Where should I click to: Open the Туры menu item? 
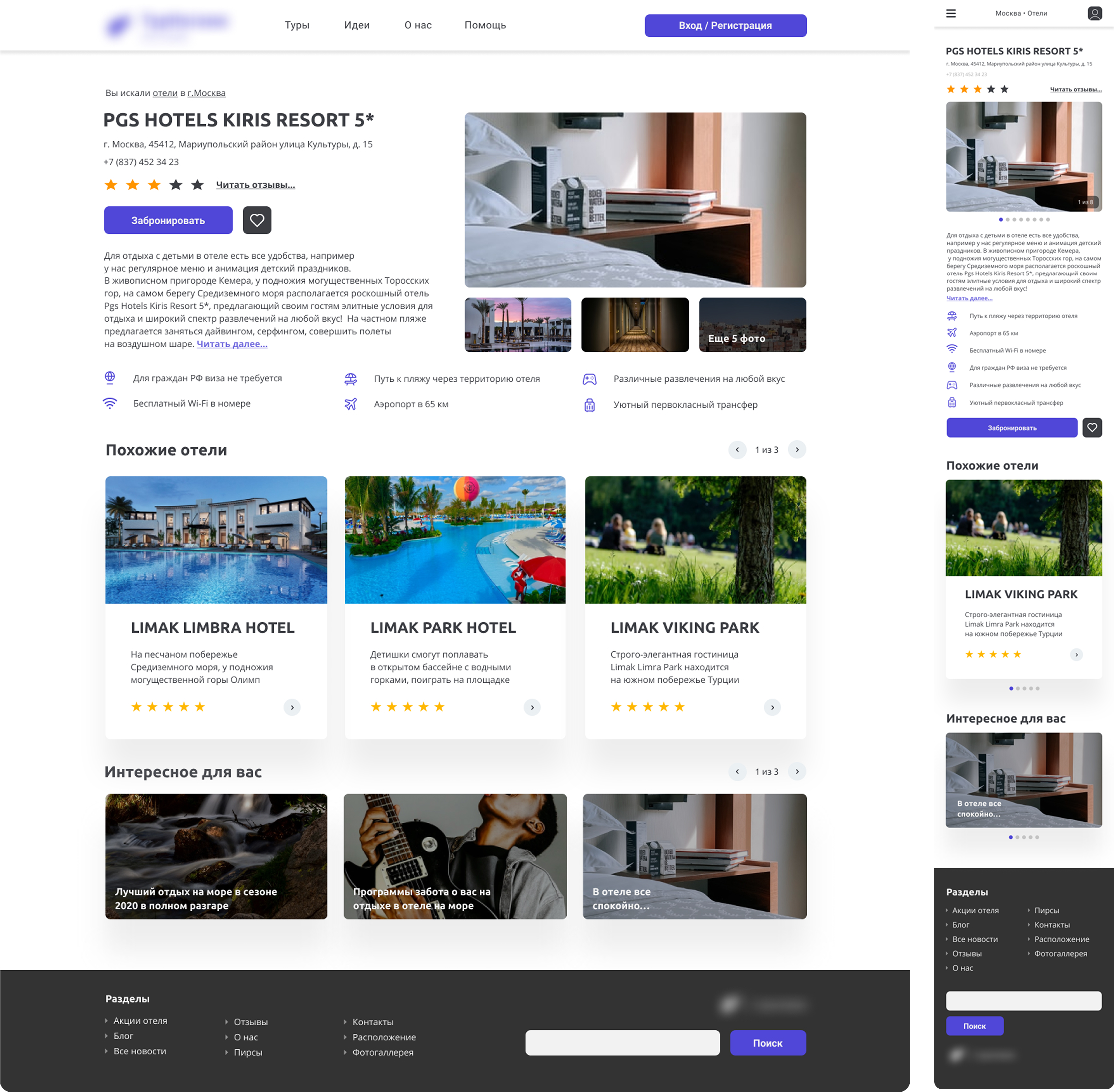pyautogui.click(x=297, y=25)
